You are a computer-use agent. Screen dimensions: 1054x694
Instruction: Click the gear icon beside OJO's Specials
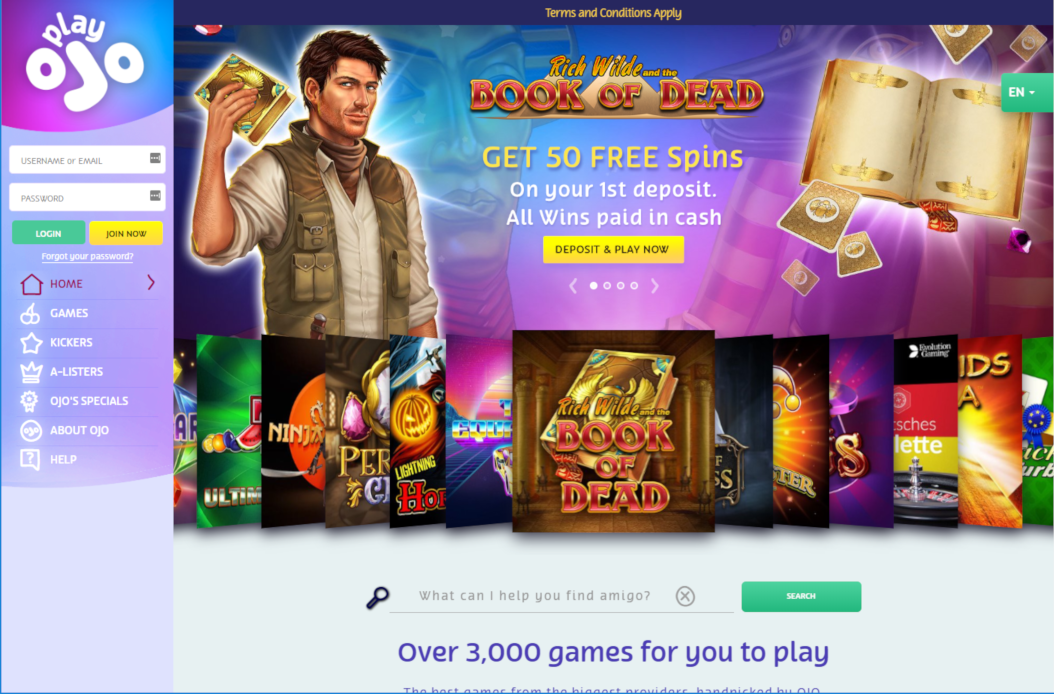click(x=29, y=401)
